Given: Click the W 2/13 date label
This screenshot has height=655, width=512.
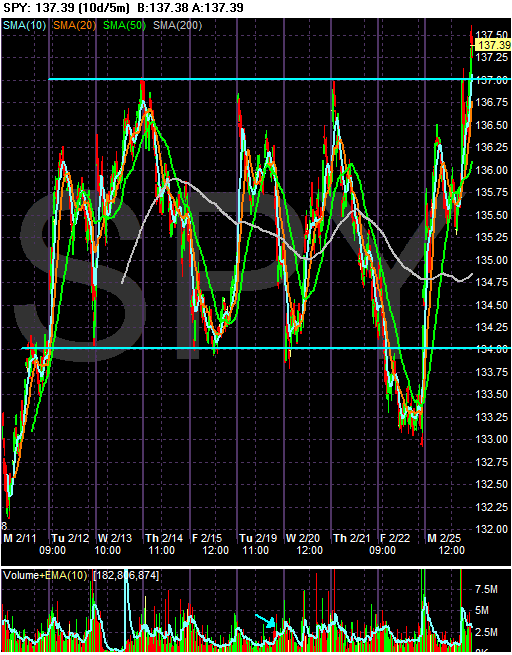Looking at the screenshot, I should [x=117, y=538].
